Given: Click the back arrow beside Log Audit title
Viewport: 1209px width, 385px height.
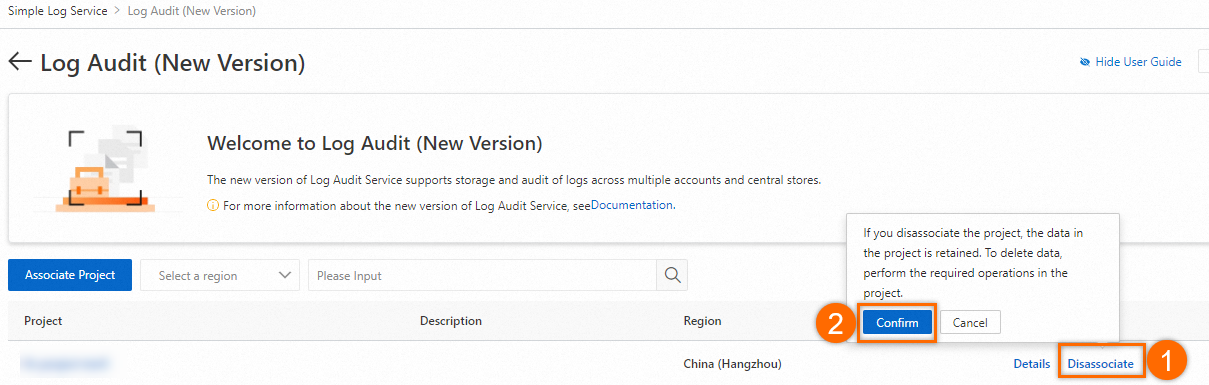Looking at the screenshot, I should coord(20,62).
